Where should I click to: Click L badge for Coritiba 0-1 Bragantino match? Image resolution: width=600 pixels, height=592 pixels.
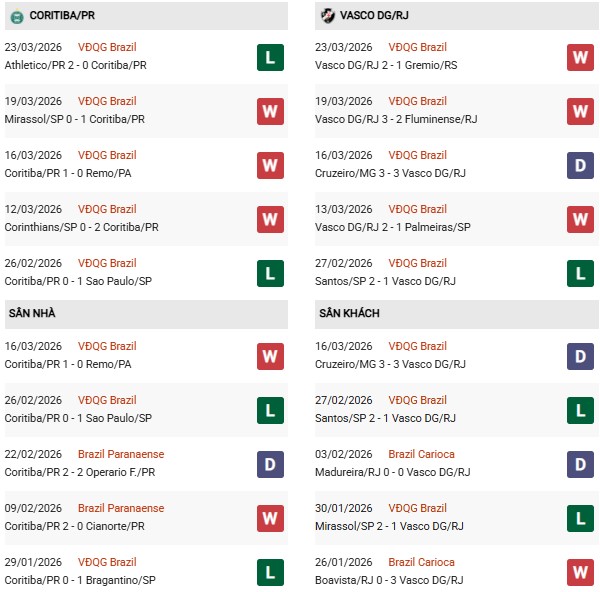269,572
